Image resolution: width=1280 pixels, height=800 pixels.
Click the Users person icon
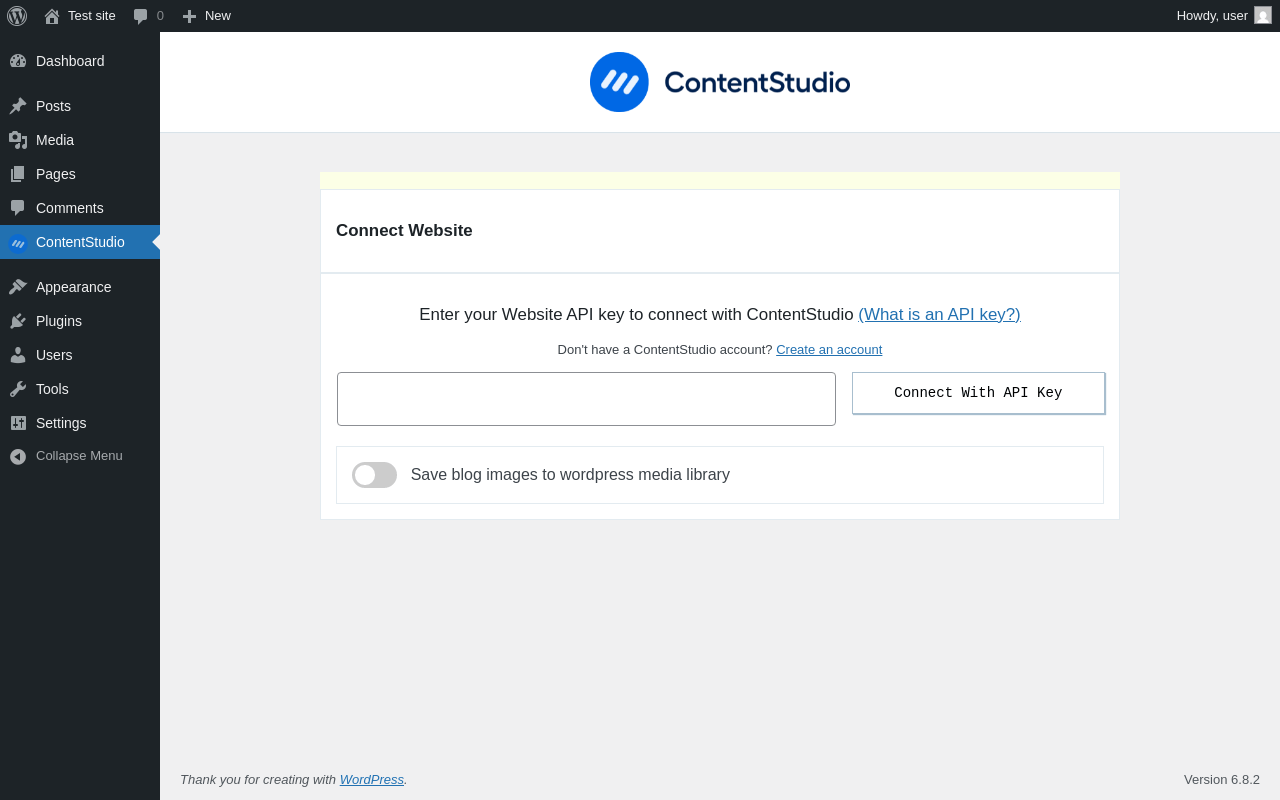[18, 355]
